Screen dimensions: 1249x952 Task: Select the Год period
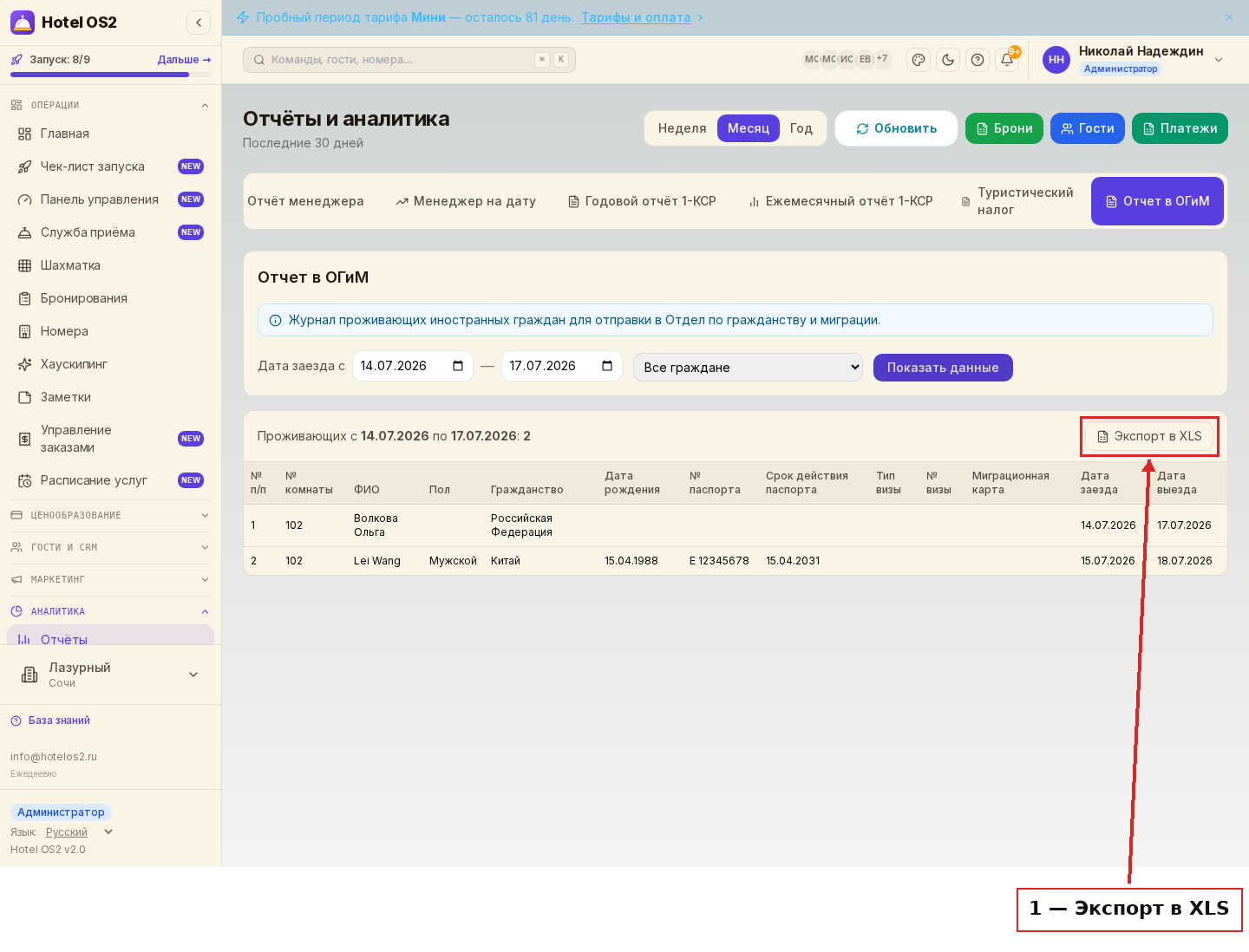[x=801, y=128]
